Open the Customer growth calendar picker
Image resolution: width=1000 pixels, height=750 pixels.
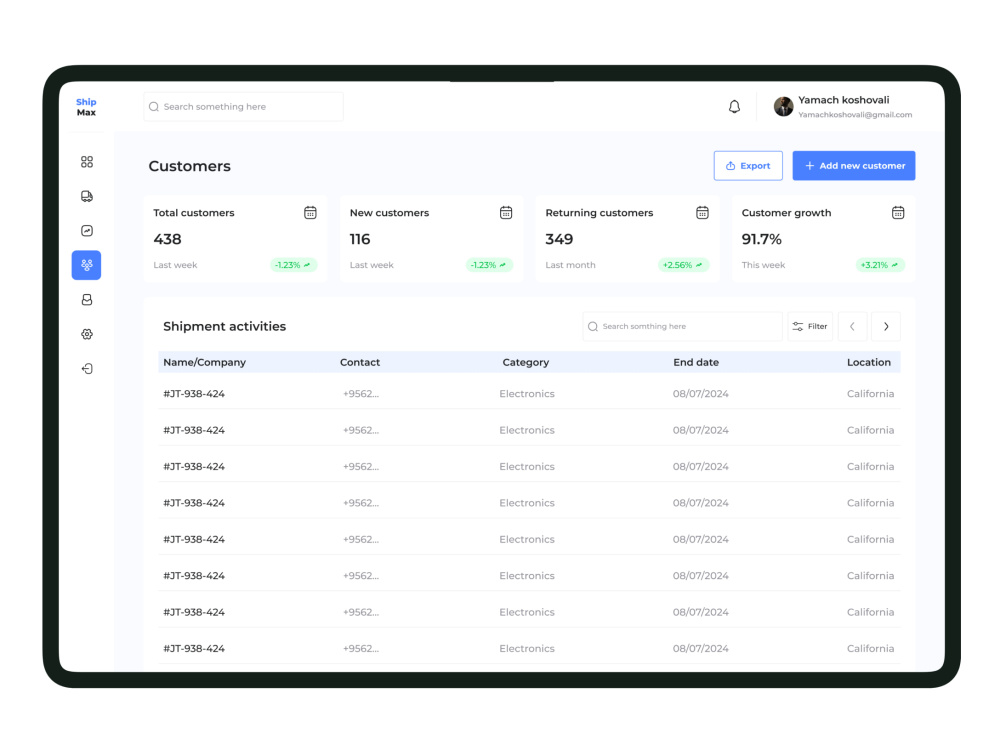(x=898, y=212)
